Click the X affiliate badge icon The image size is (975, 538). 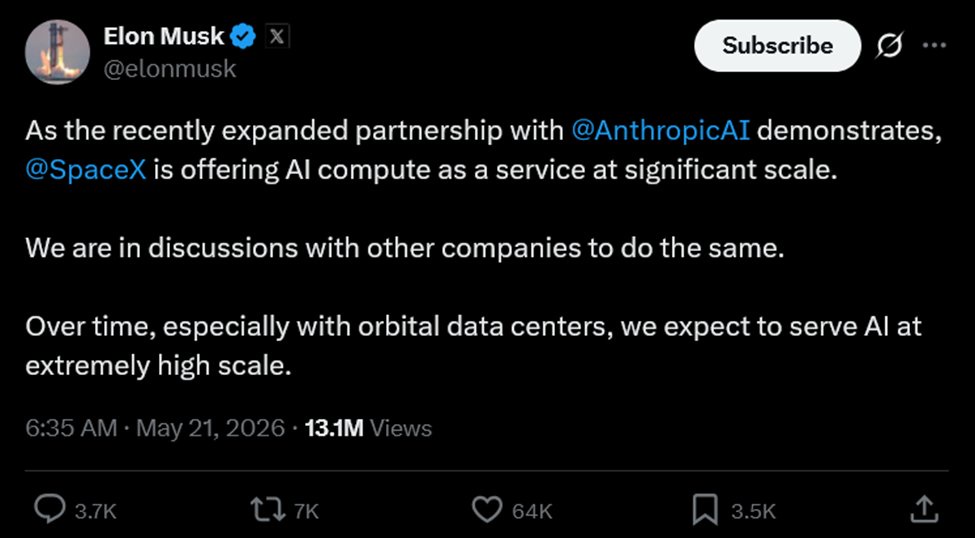tap(277, 37)
